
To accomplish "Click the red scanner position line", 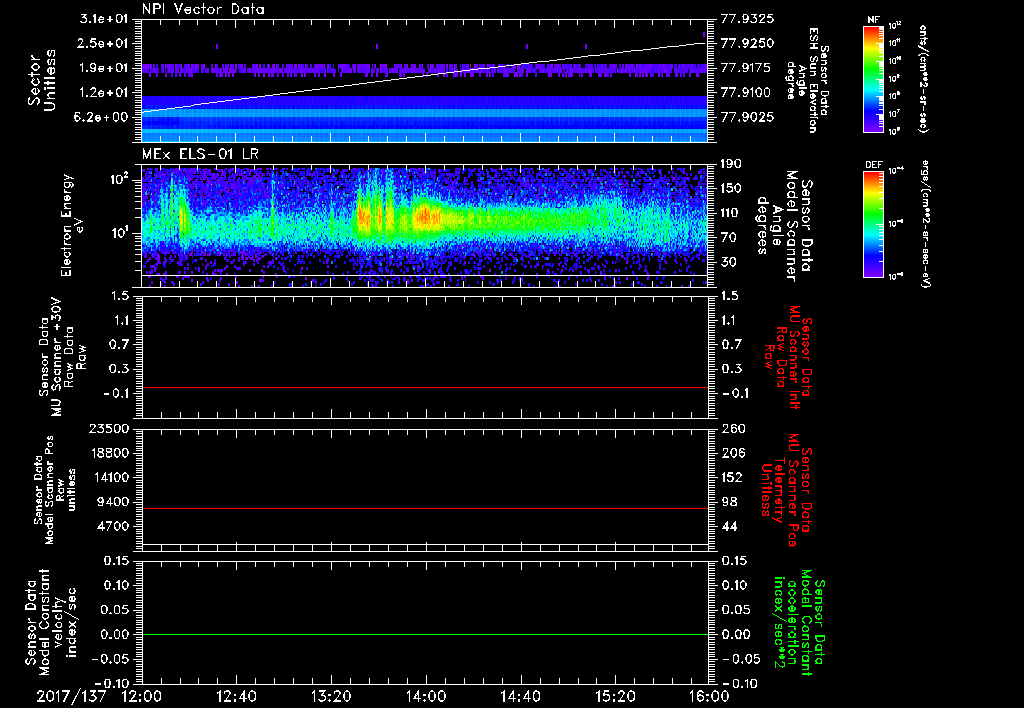I will pos(425,509).
